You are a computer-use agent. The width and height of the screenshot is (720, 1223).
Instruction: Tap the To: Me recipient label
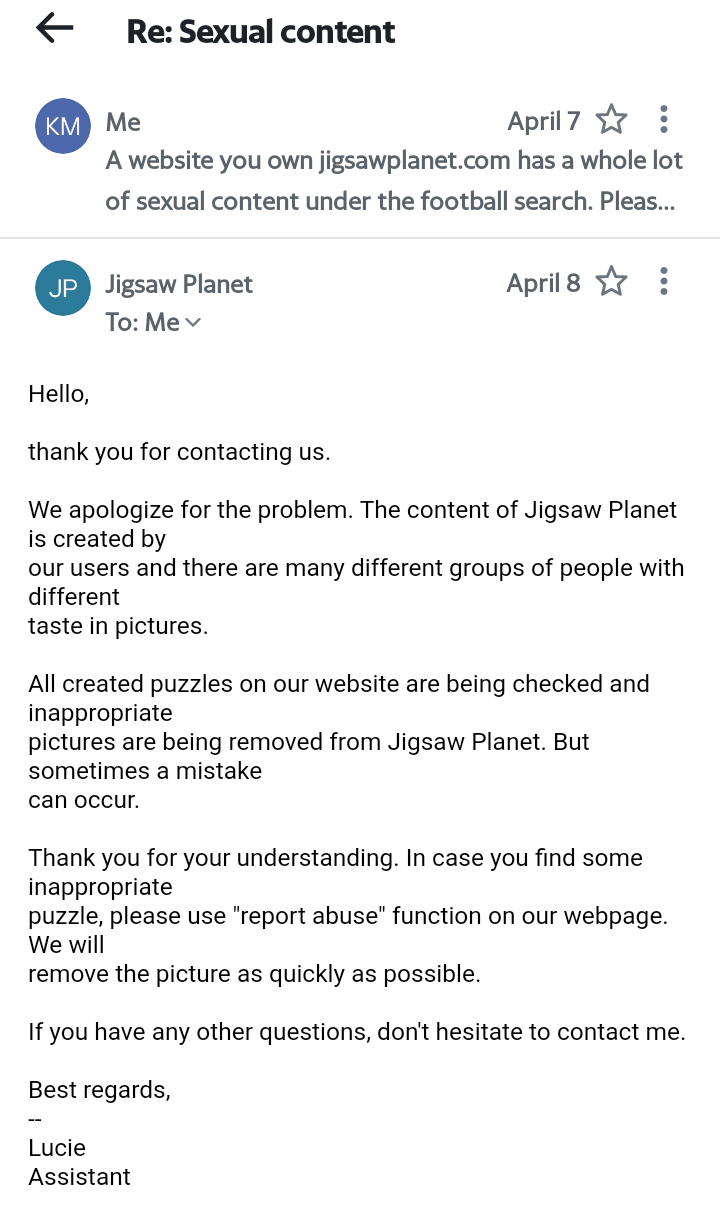coord(142,322)
